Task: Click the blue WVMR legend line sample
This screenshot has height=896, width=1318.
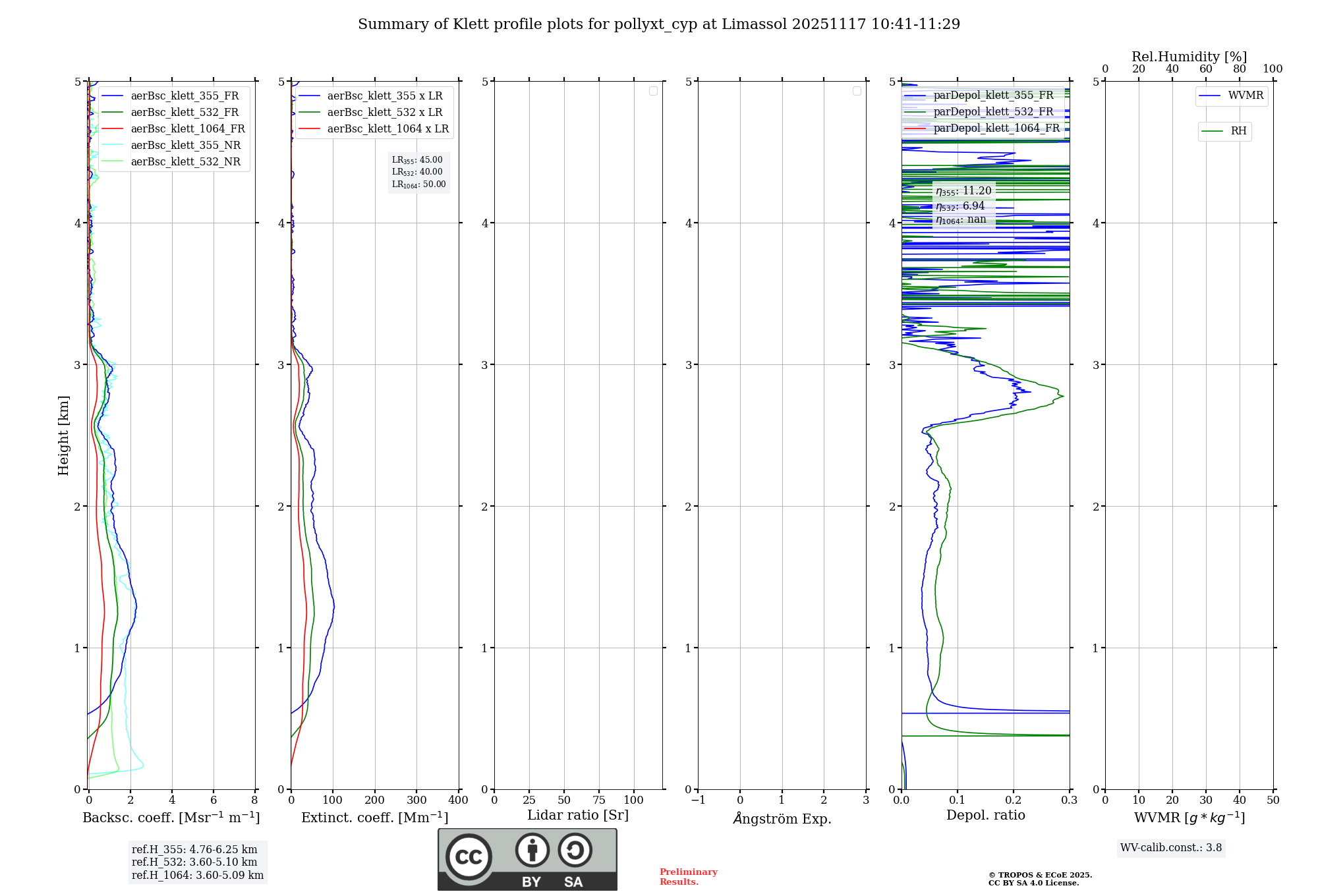Action: (1210, 96)
